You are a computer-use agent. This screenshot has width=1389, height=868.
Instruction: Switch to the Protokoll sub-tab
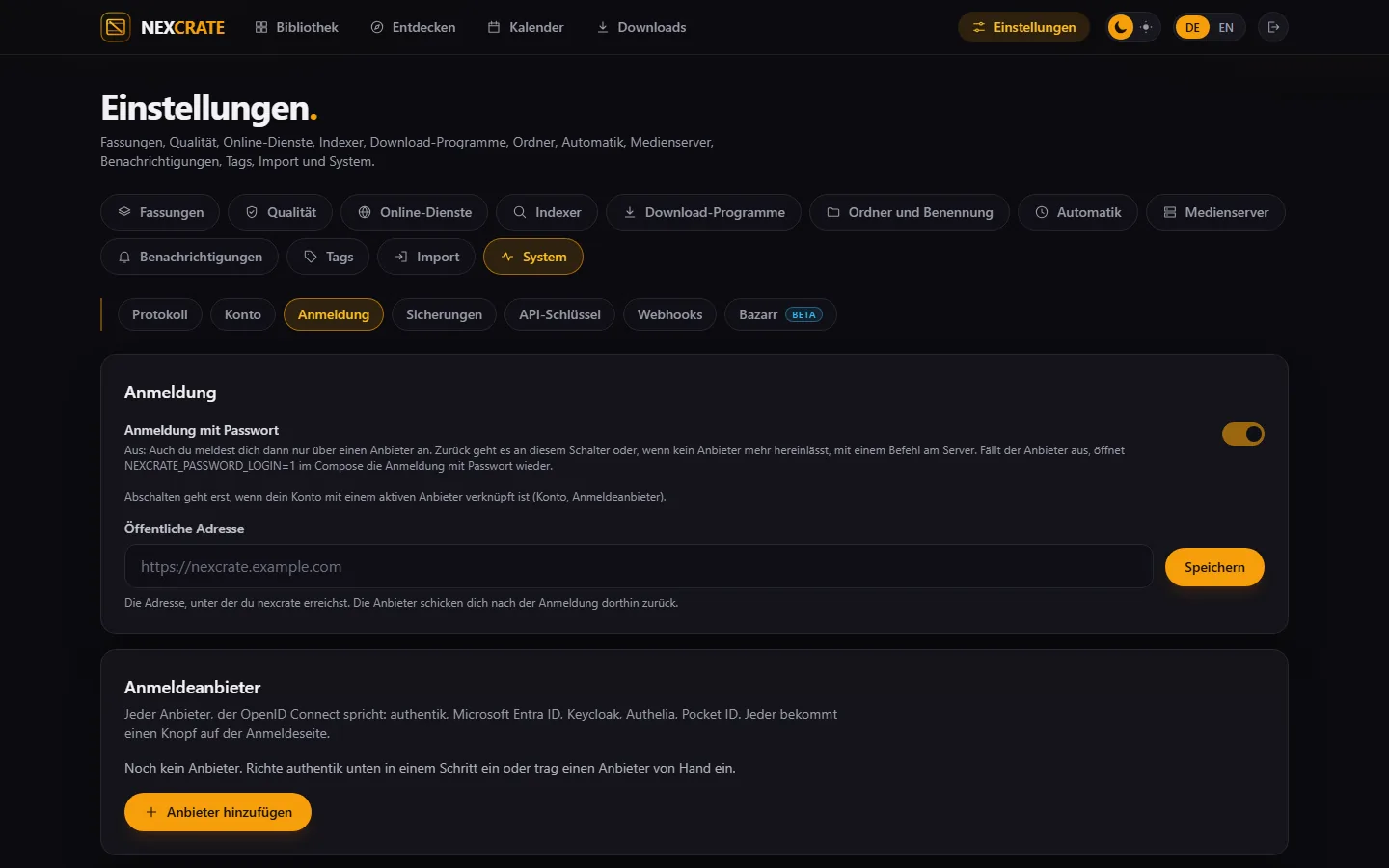(x=160, y=314)
